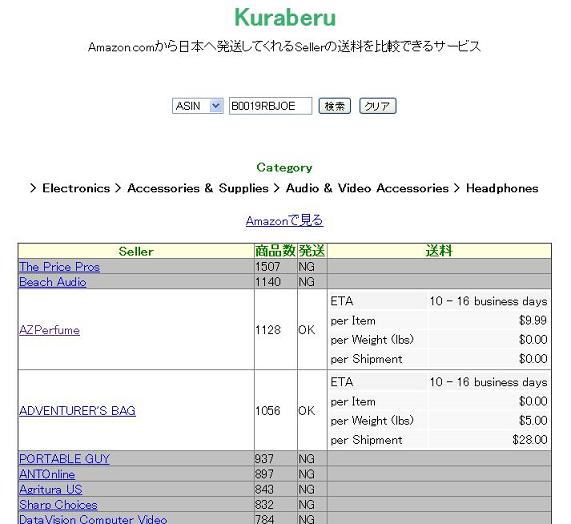Click the item count 1128
This screenshot has height=524, width=571.
point(268,330)
